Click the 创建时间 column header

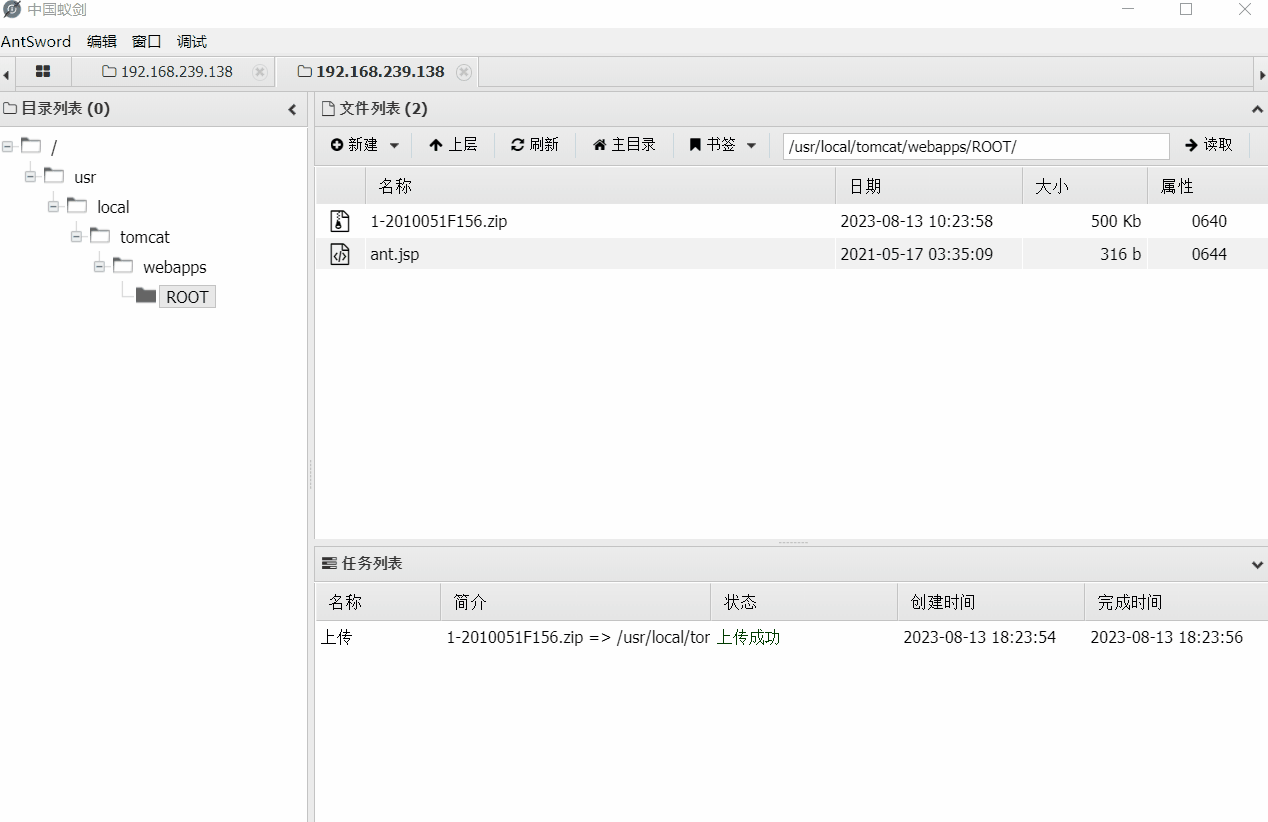tap(991, 602)
